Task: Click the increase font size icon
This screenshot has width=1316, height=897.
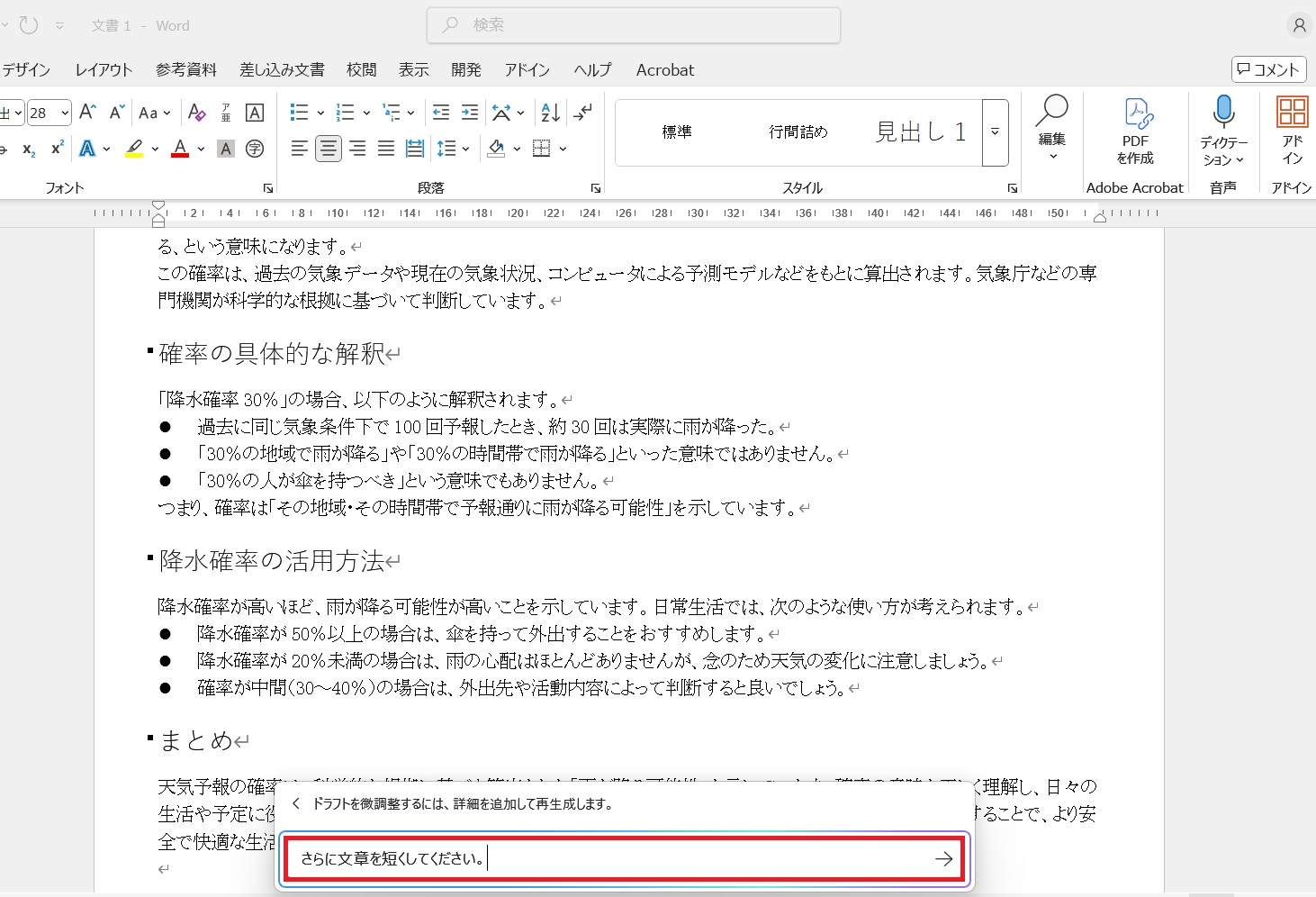Action: click(87, 113)
